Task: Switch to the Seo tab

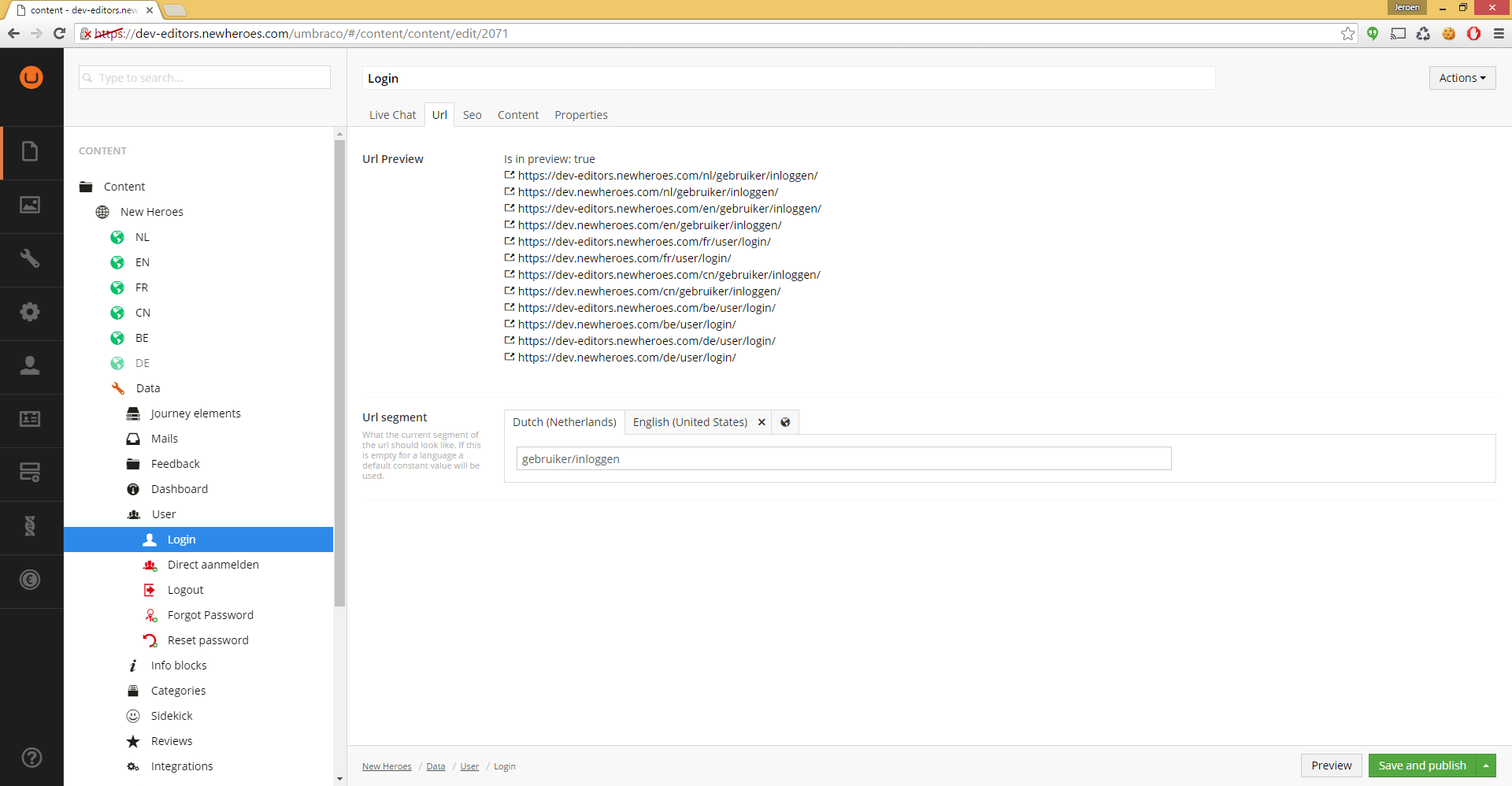Action: [x=472, y=115]
